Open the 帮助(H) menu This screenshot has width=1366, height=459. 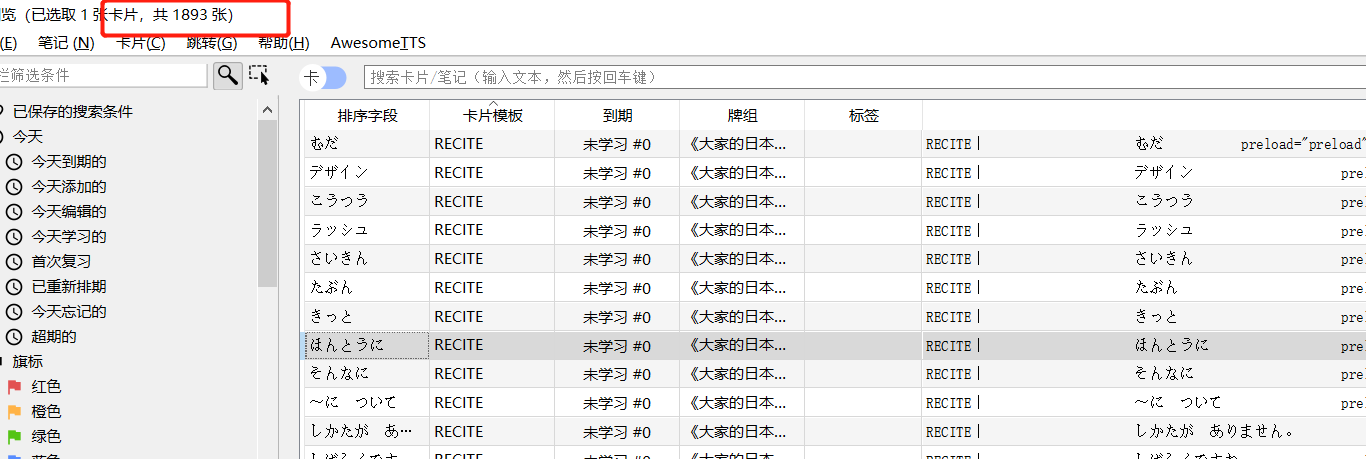(284, 43)
